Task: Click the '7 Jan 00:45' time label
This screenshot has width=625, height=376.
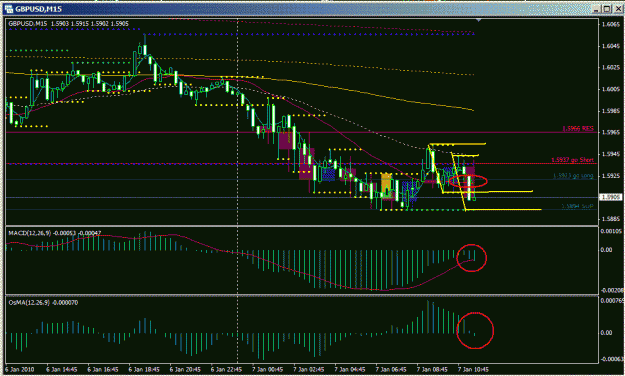Action: (x=267, y=370)
